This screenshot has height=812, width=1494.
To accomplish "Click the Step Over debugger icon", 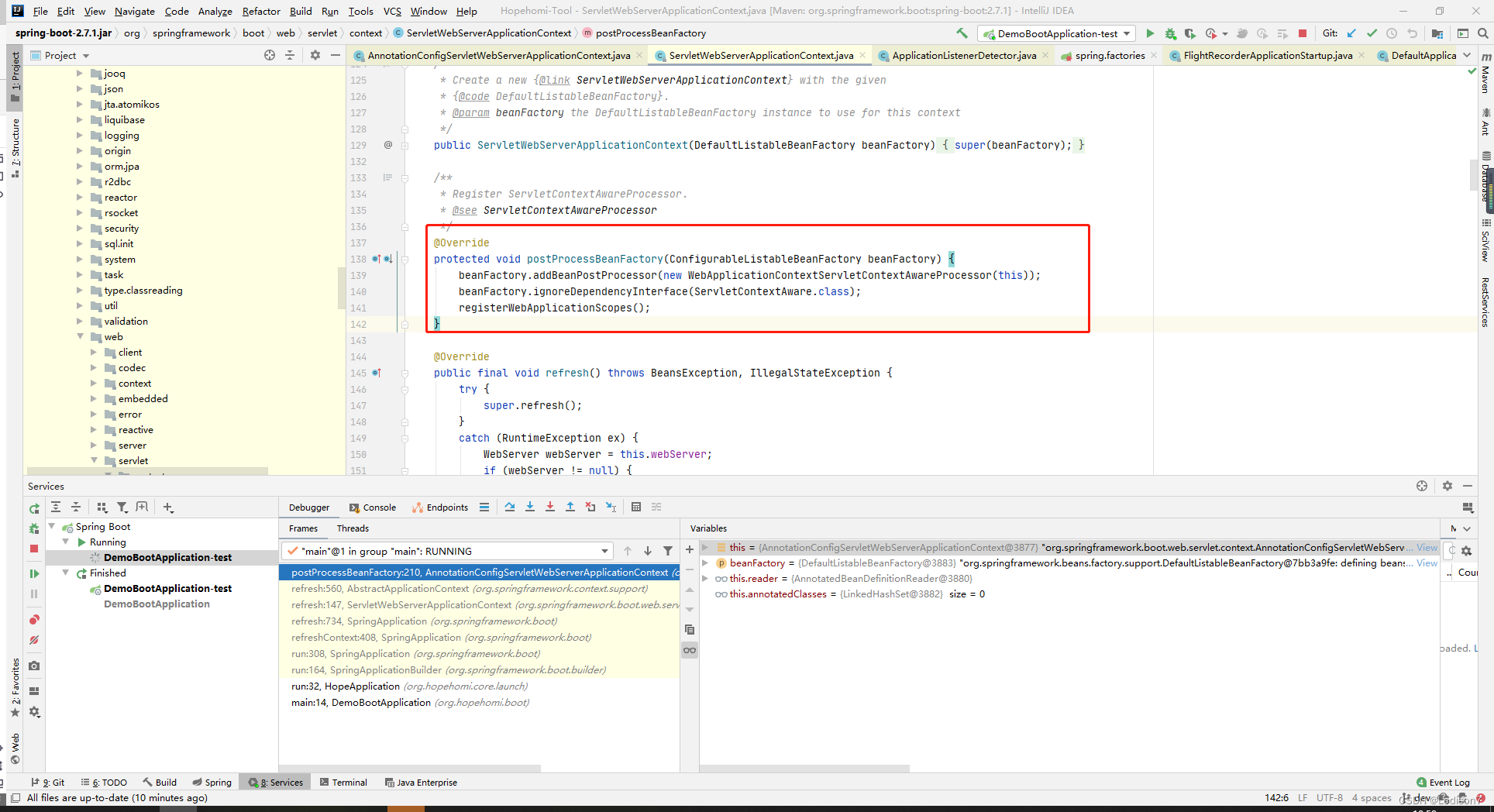I will click(x=510, y=507).
